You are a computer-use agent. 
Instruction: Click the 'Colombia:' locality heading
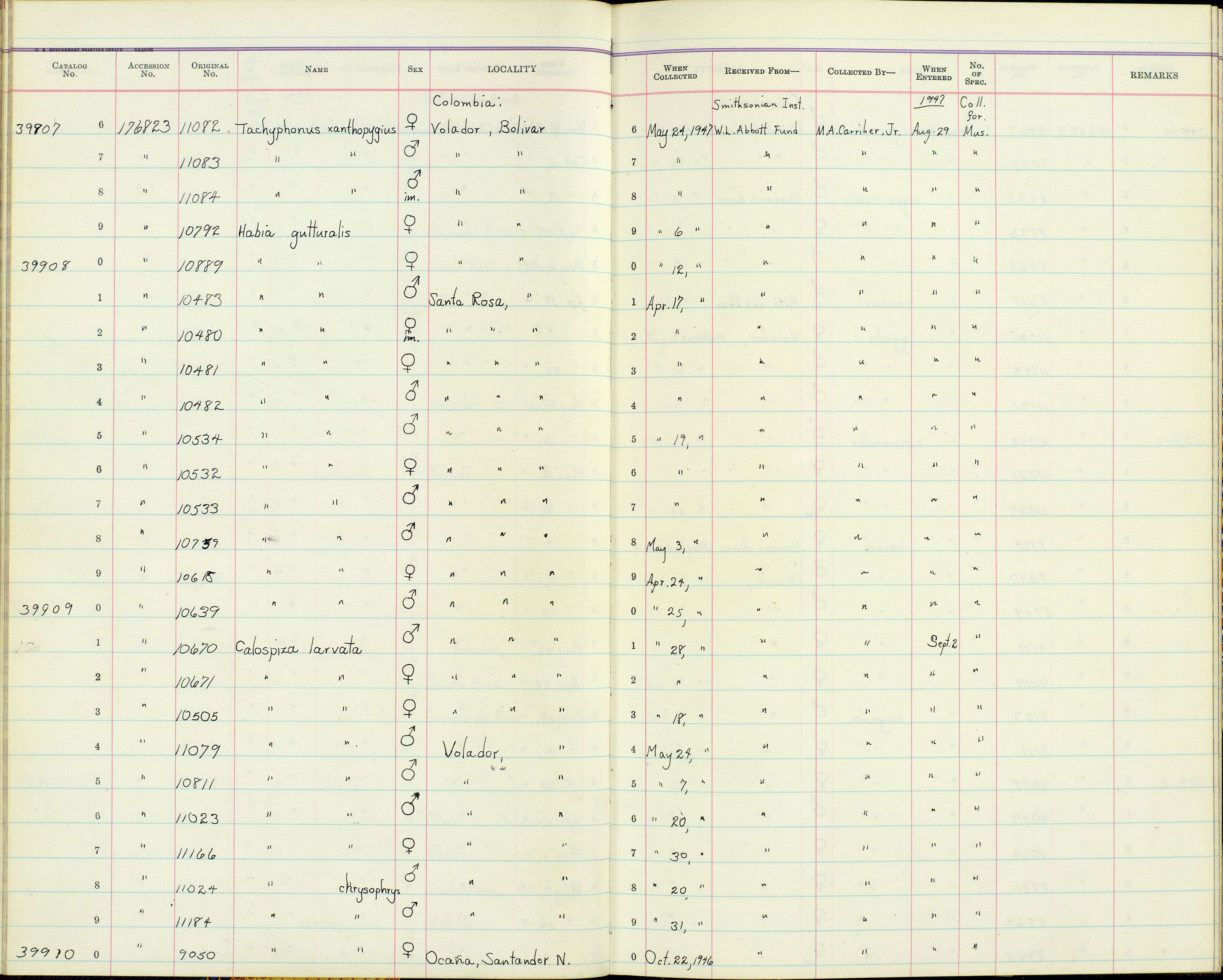click(x=467, y=102)
